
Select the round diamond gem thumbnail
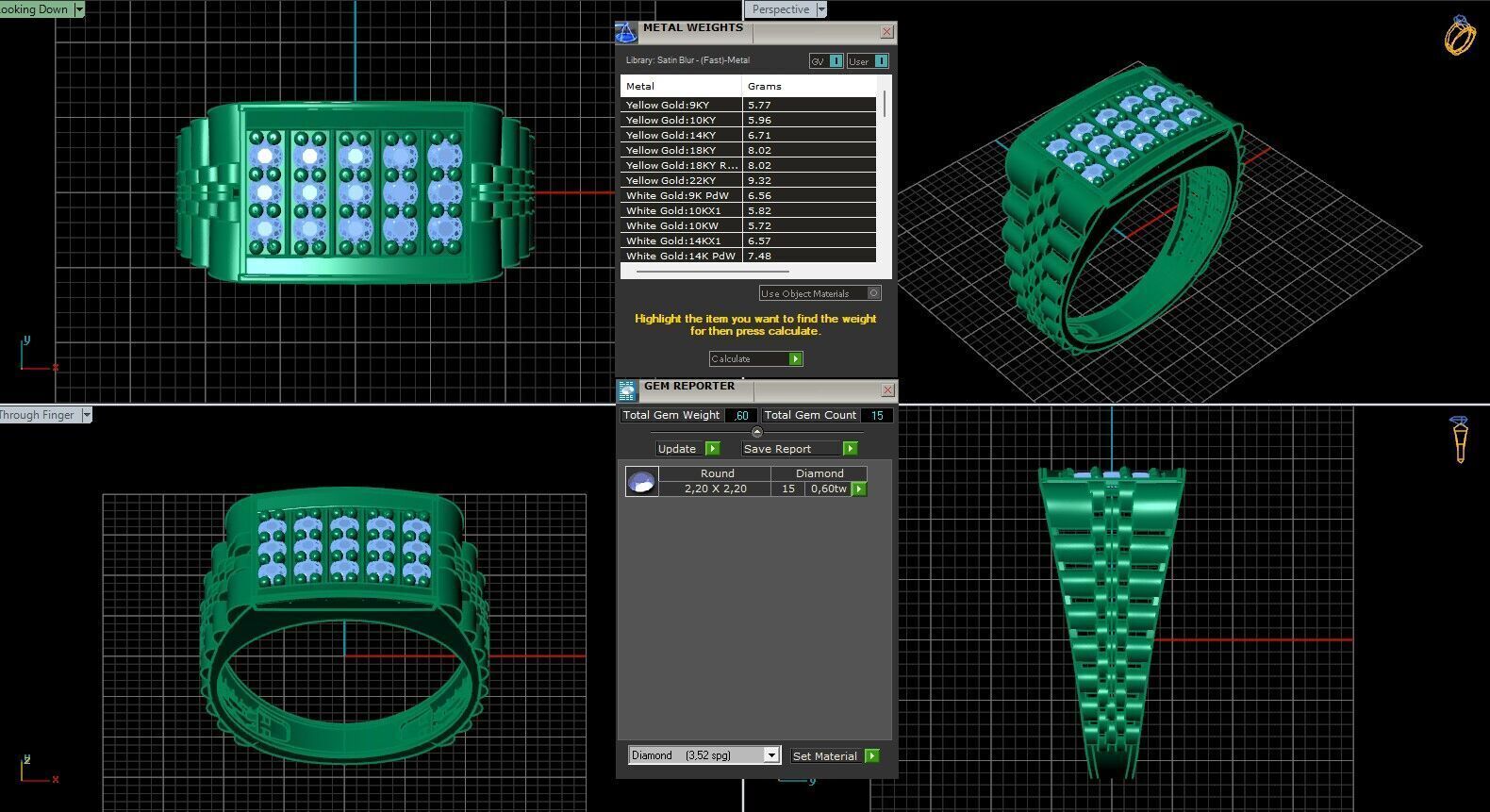(642, 481)
